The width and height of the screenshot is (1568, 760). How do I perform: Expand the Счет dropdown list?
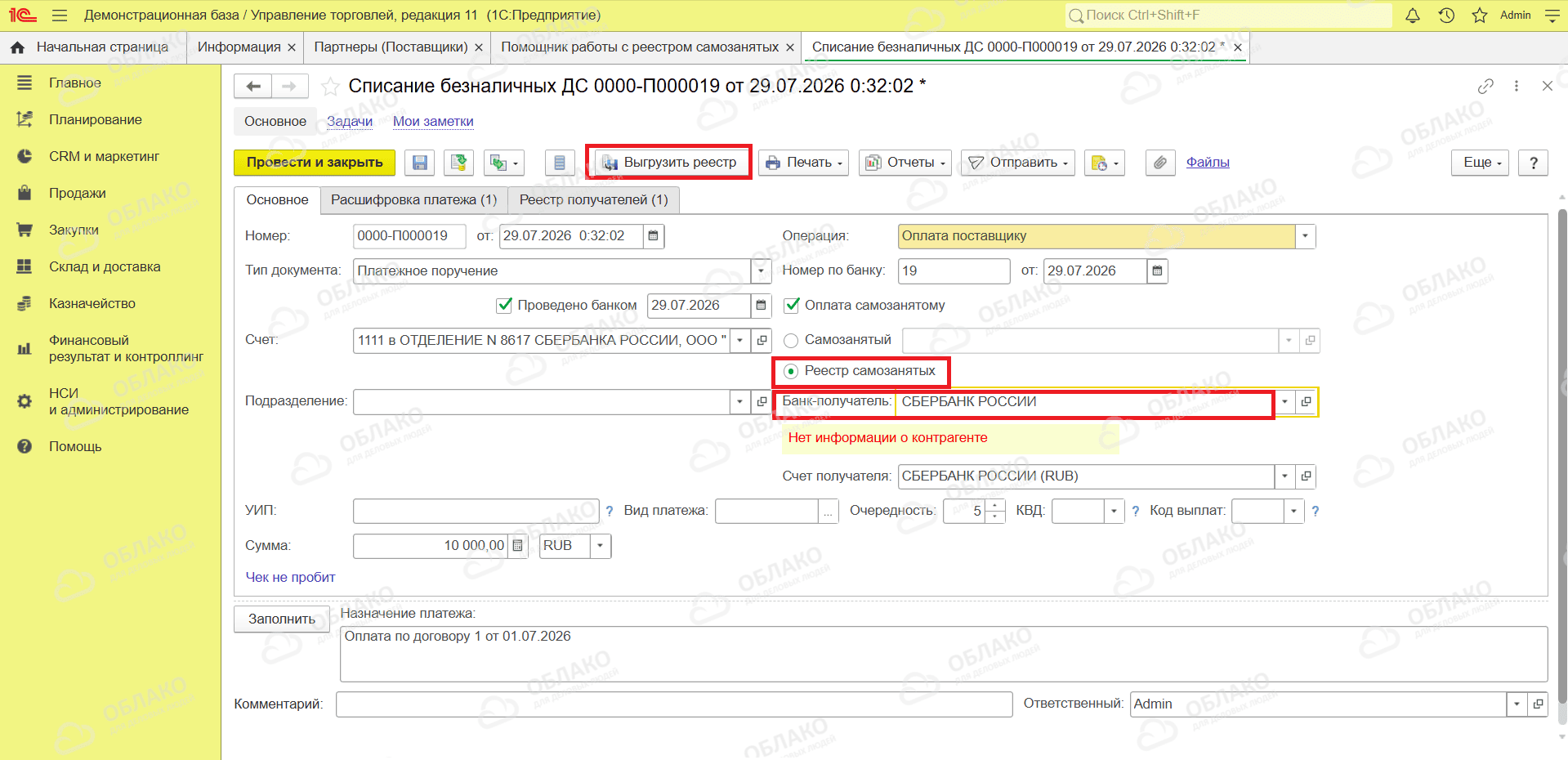pos(740,340)
